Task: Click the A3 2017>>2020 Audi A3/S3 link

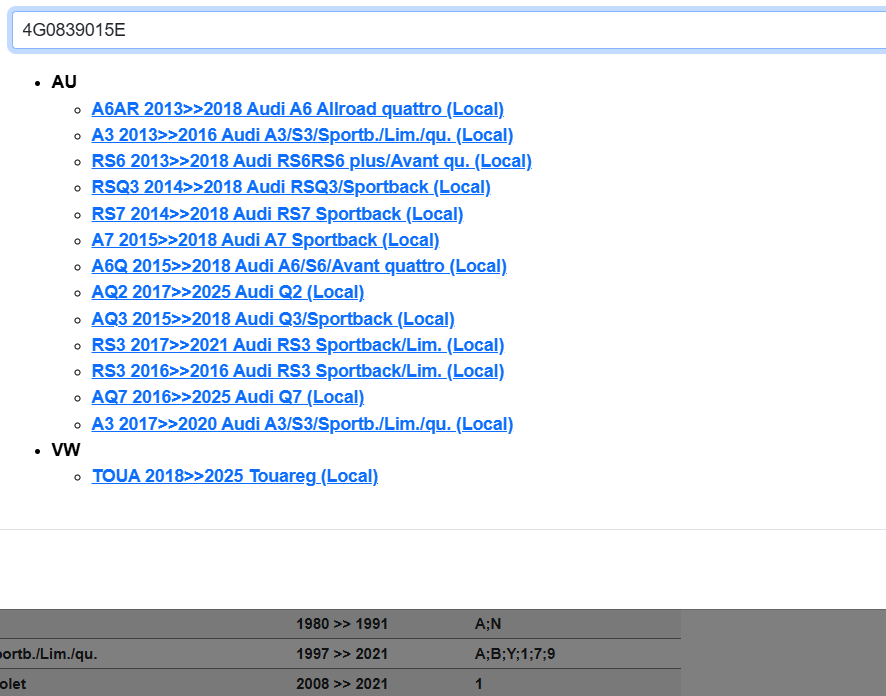Action: click(x=302, y=424)
